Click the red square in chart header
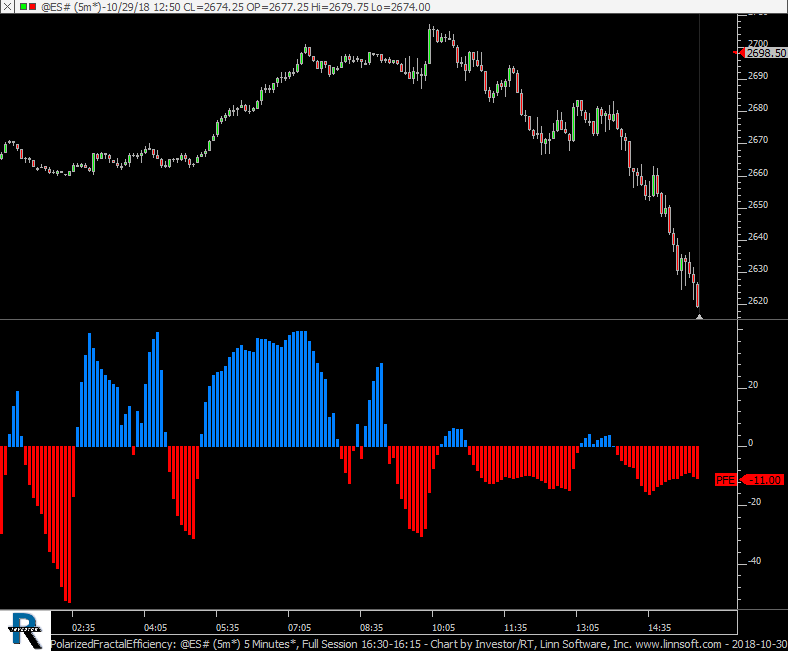This screenshot has height=651, width=788. (x=34, y=7)
